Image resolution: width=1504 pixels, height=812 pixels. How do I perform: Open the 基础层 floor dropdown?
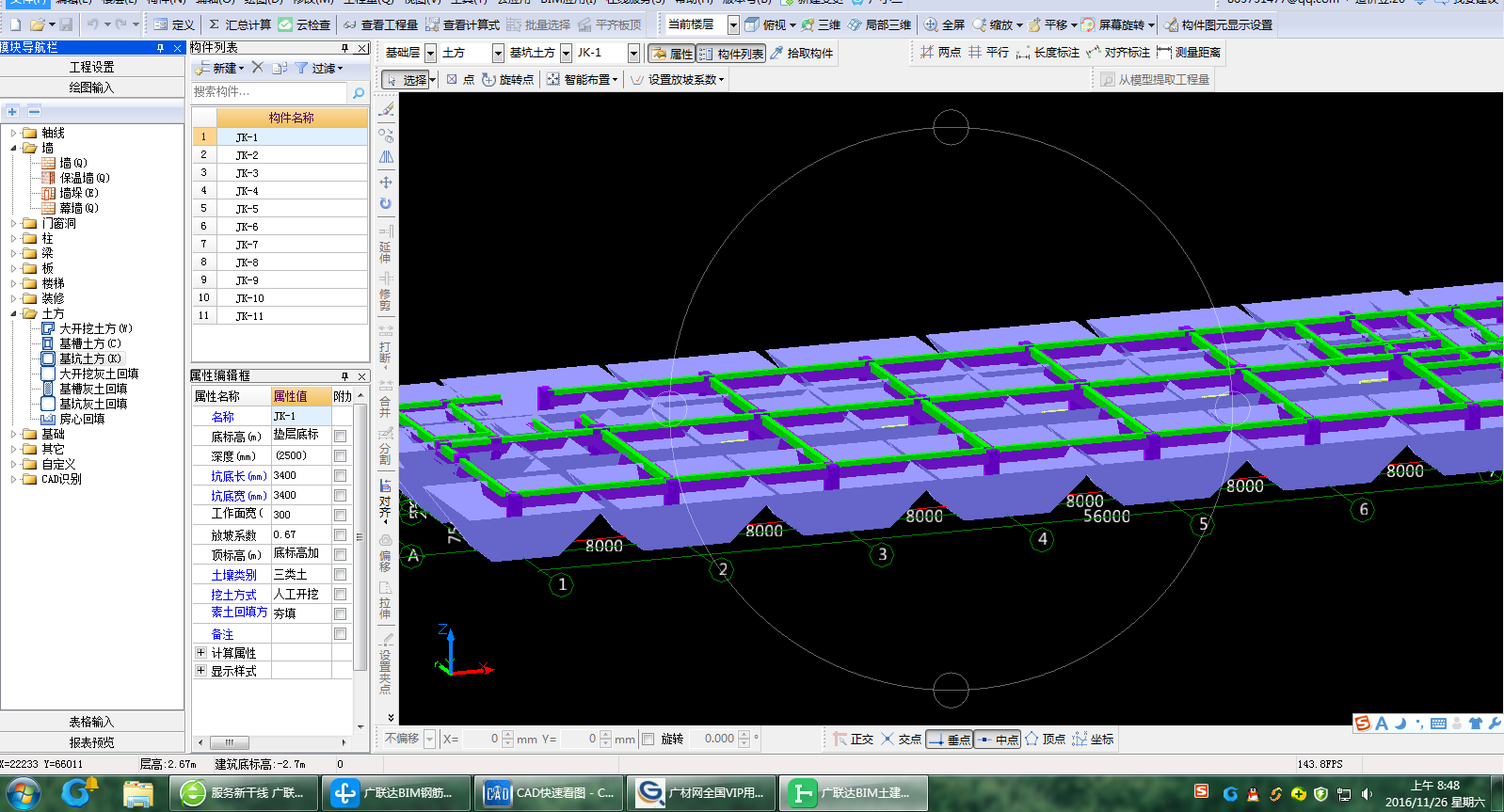click(x=430, y=53)
